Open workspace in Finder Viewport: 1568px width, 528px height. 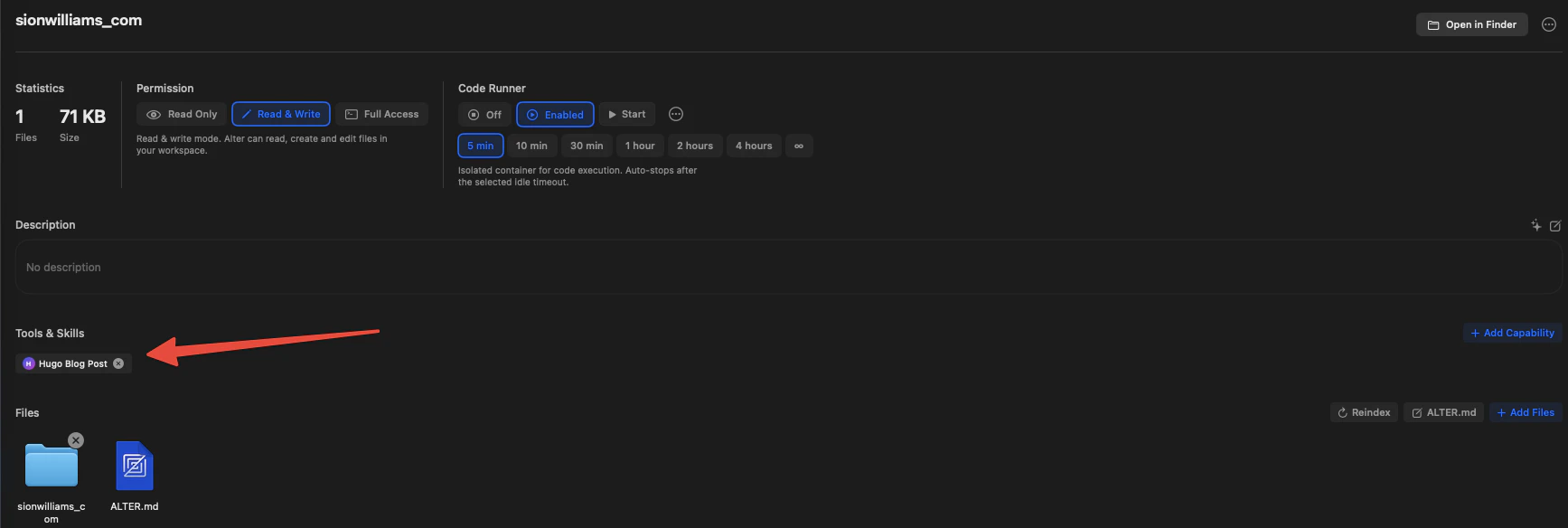[1471, 24]
